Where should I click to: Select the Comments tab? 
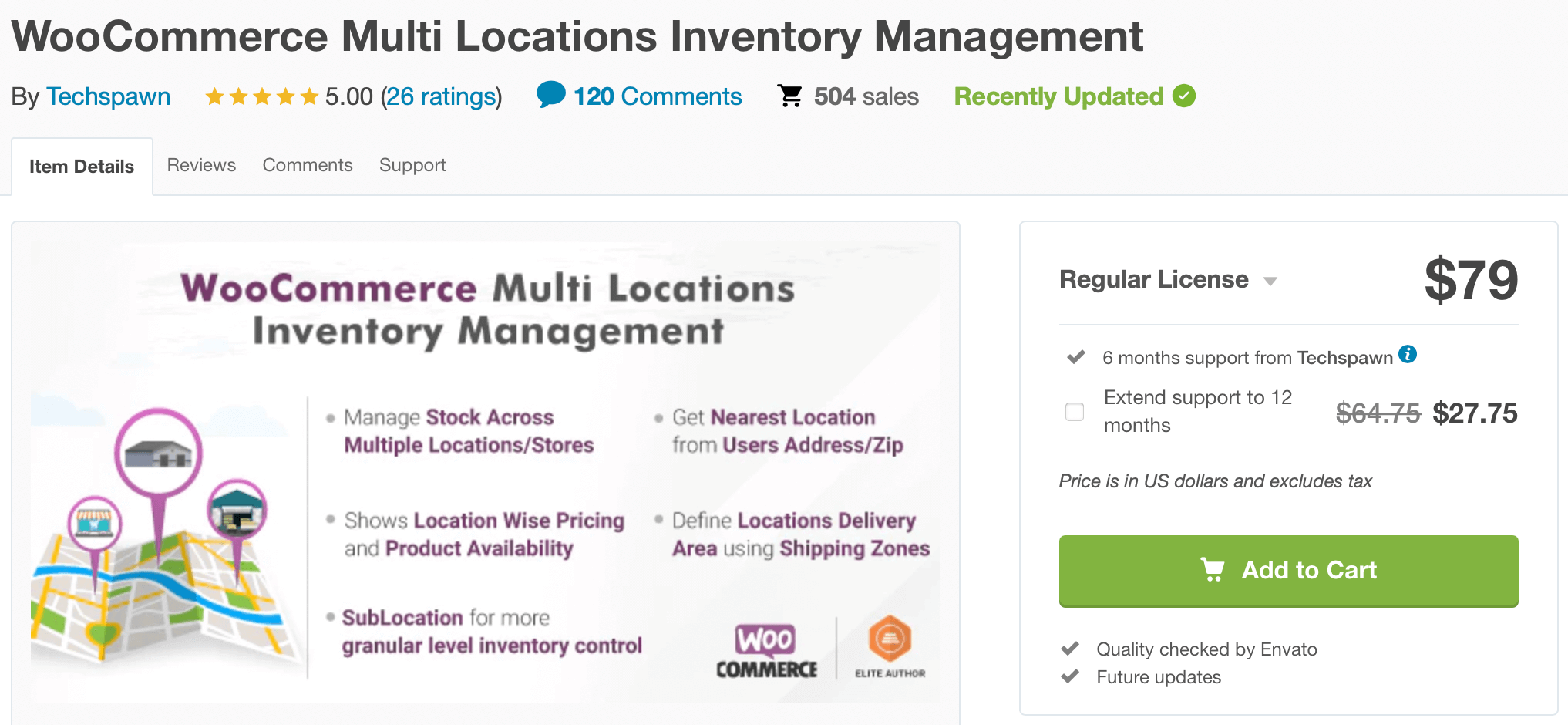pyautogui.click(x=307, y=164)
